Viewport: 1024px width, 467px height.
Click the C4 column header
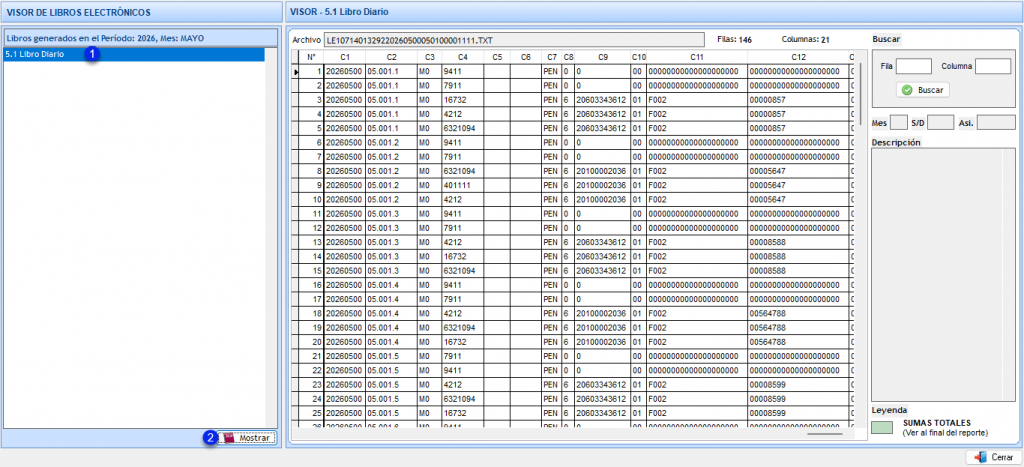[x=462, y=57]
